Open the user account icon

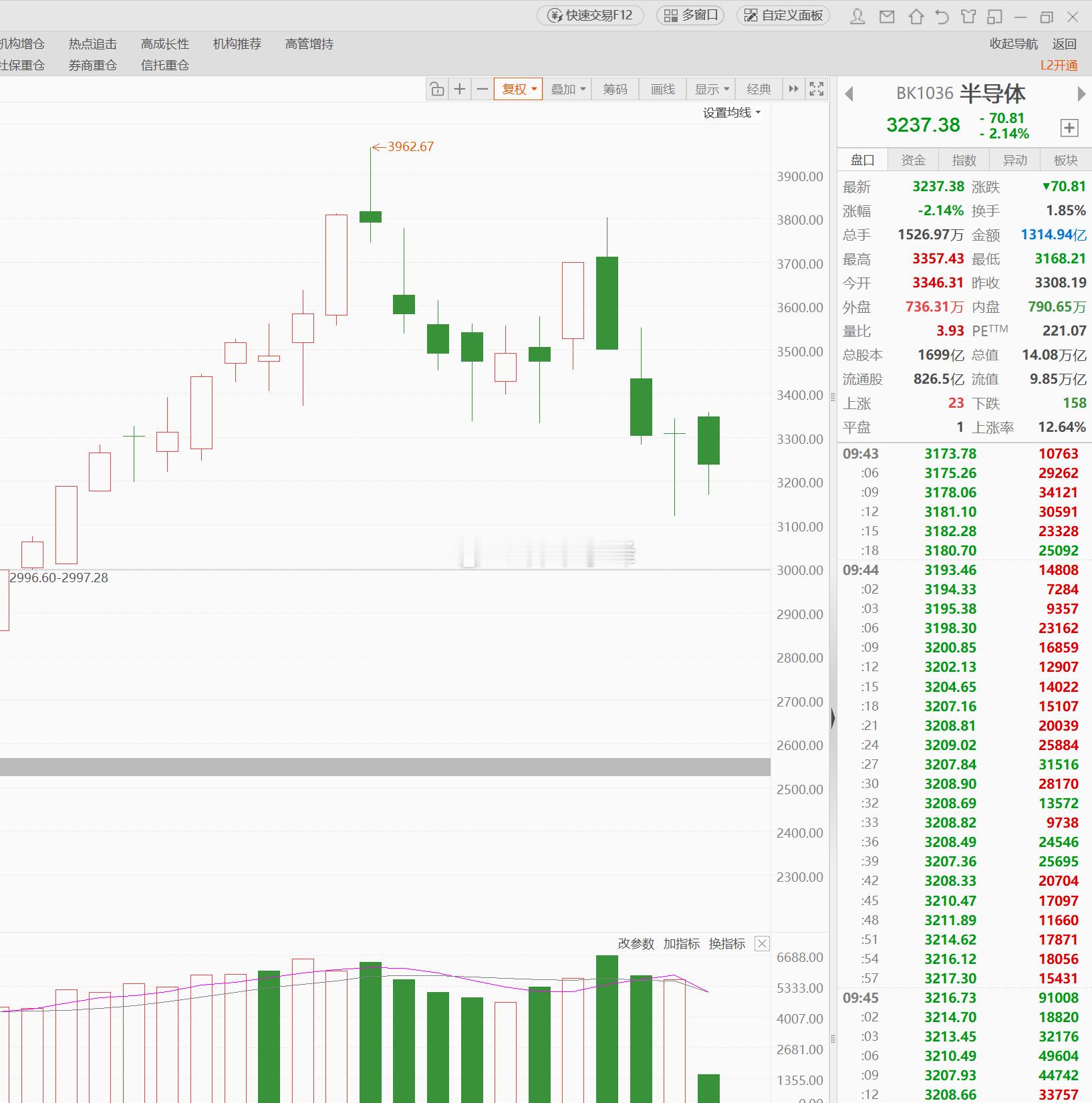tap(857, 16)
